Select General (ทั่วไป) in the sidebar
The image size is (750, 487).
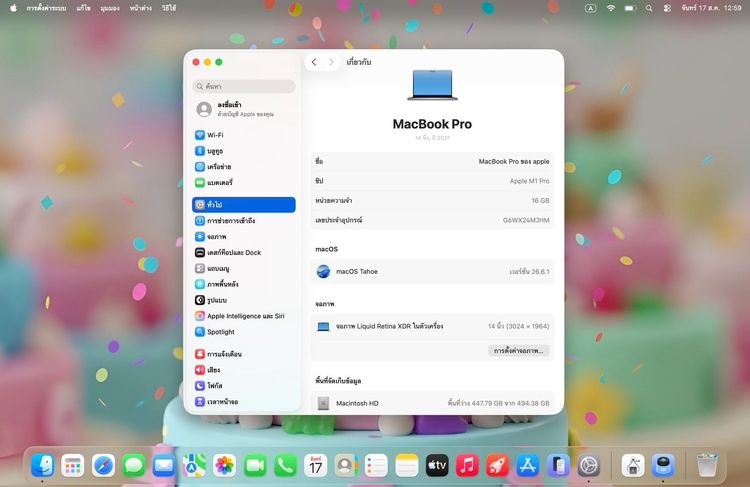click(x=243, y=205)
